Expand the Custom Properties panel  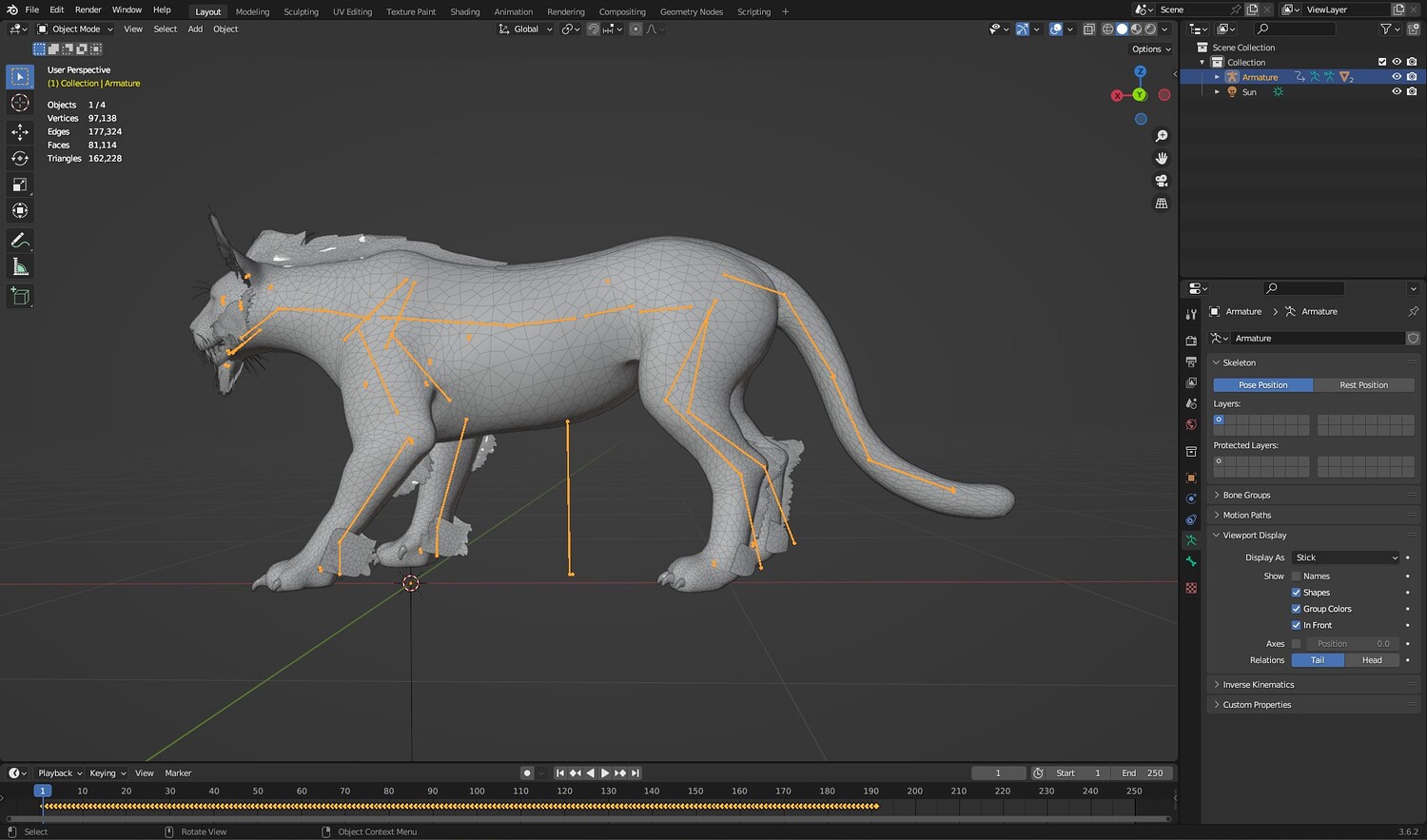pos(1257,705)
